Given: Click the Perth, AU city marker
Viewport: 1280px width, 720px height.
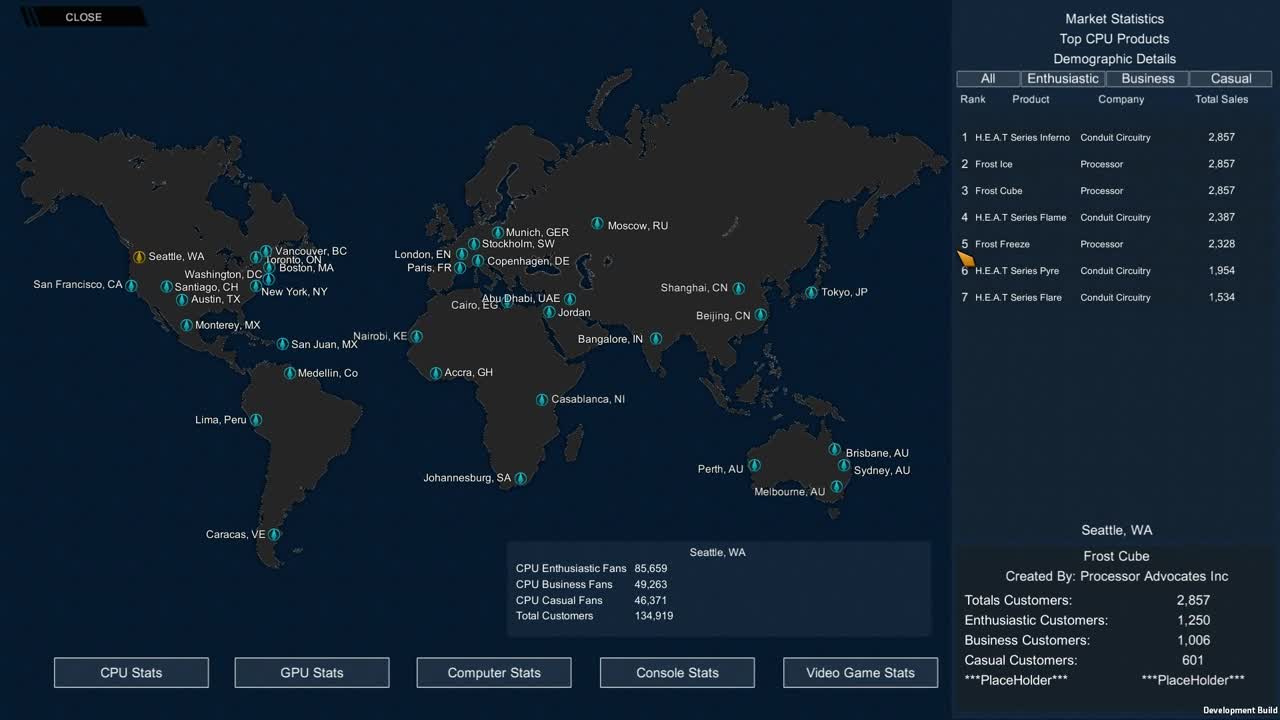Looking at the screenshot, I should (754, 465).
